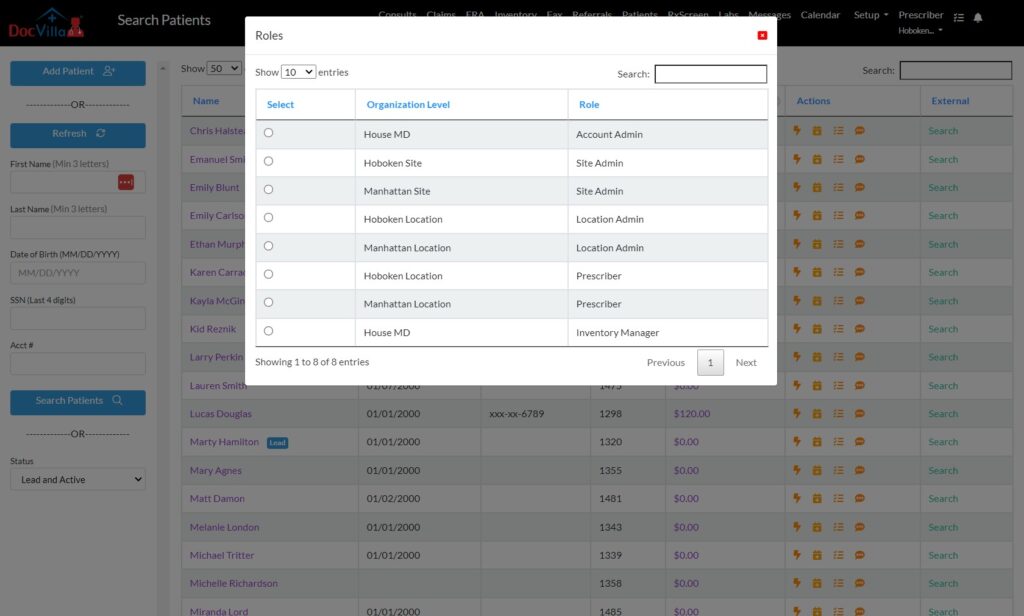Click lightning bolt icon for Emily Blunt
This screenshot has width=1024, height=616.
pyautogui.click(x=797, y=187)
